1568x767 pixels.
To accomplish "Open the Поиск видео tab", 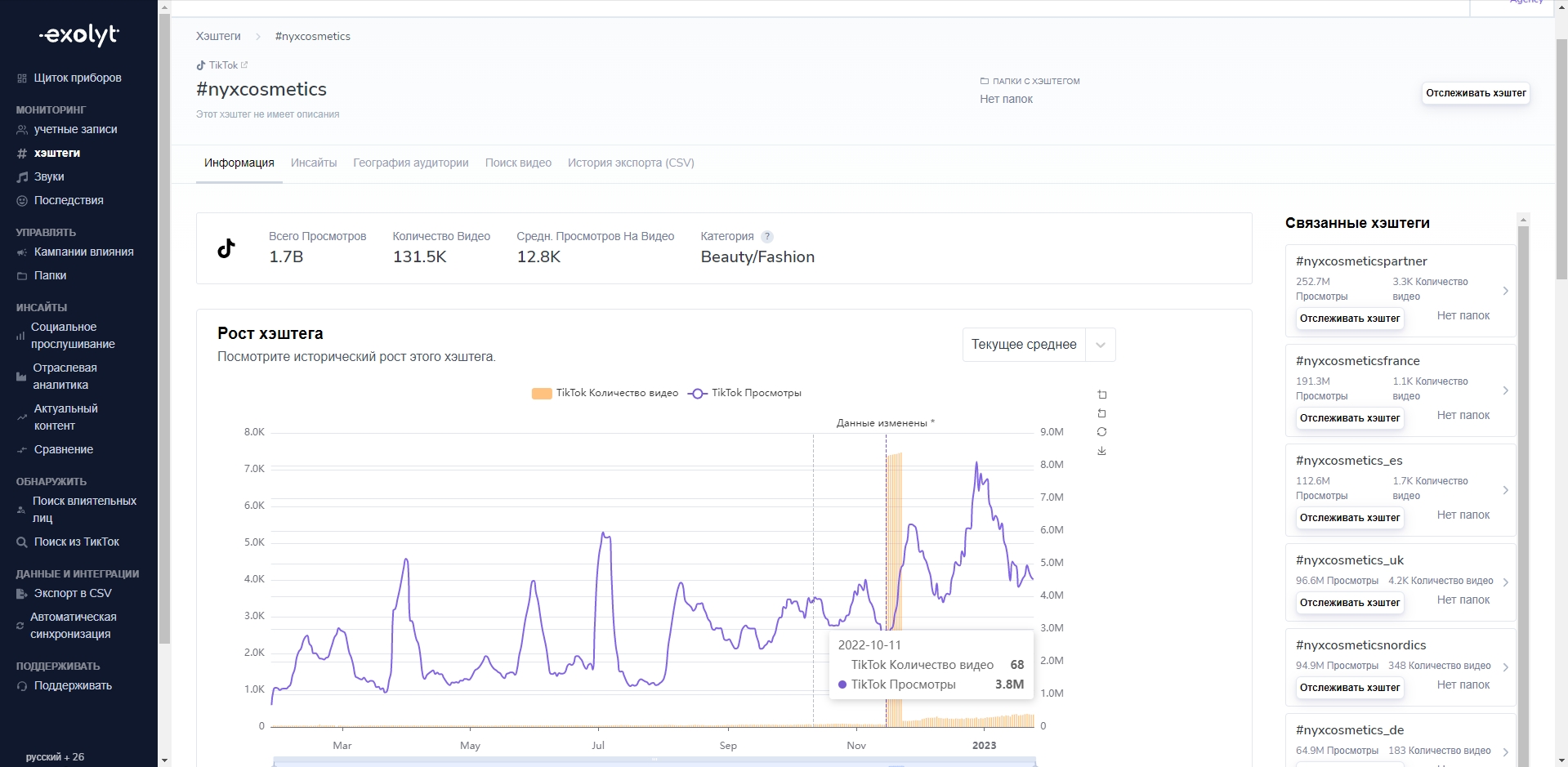I will (518, 163).
